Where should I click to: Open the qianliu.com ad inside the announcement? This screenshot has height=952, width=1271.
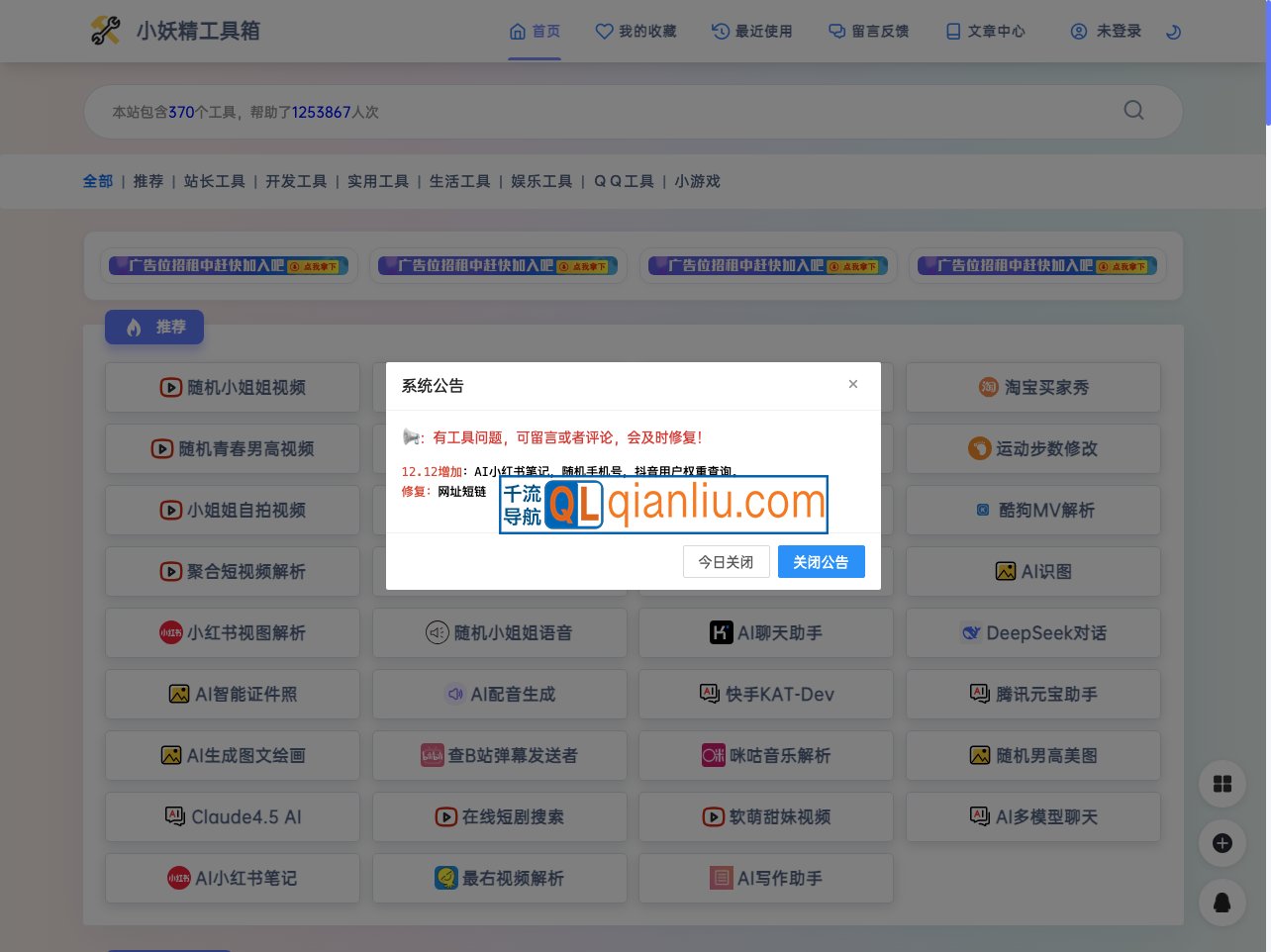click(663, 505)
